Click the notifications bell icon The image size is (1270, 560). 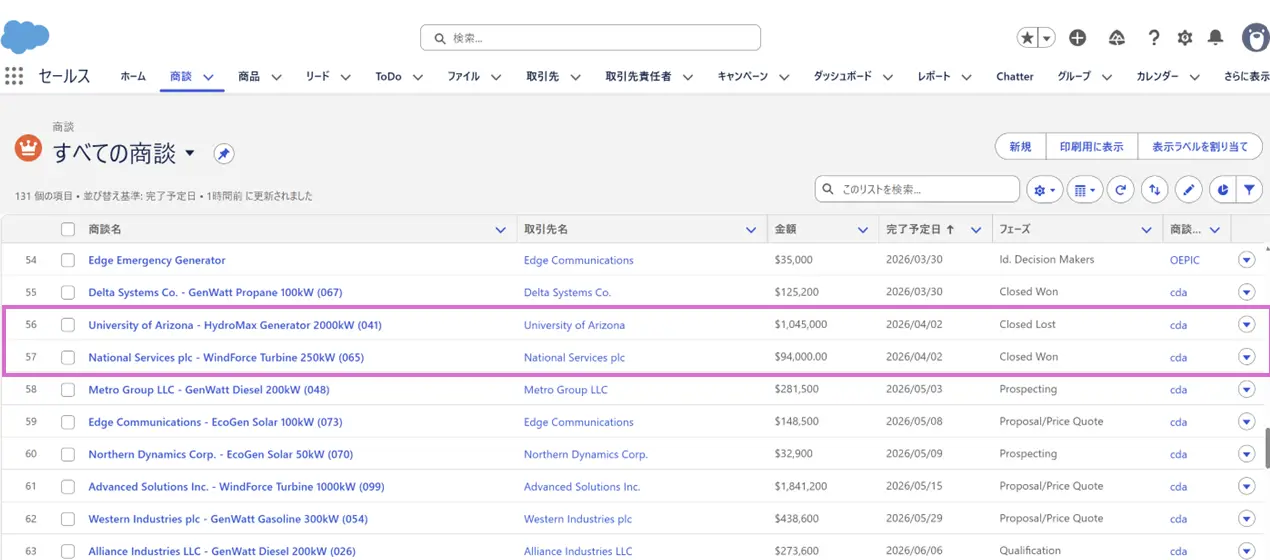point(1215,38)
